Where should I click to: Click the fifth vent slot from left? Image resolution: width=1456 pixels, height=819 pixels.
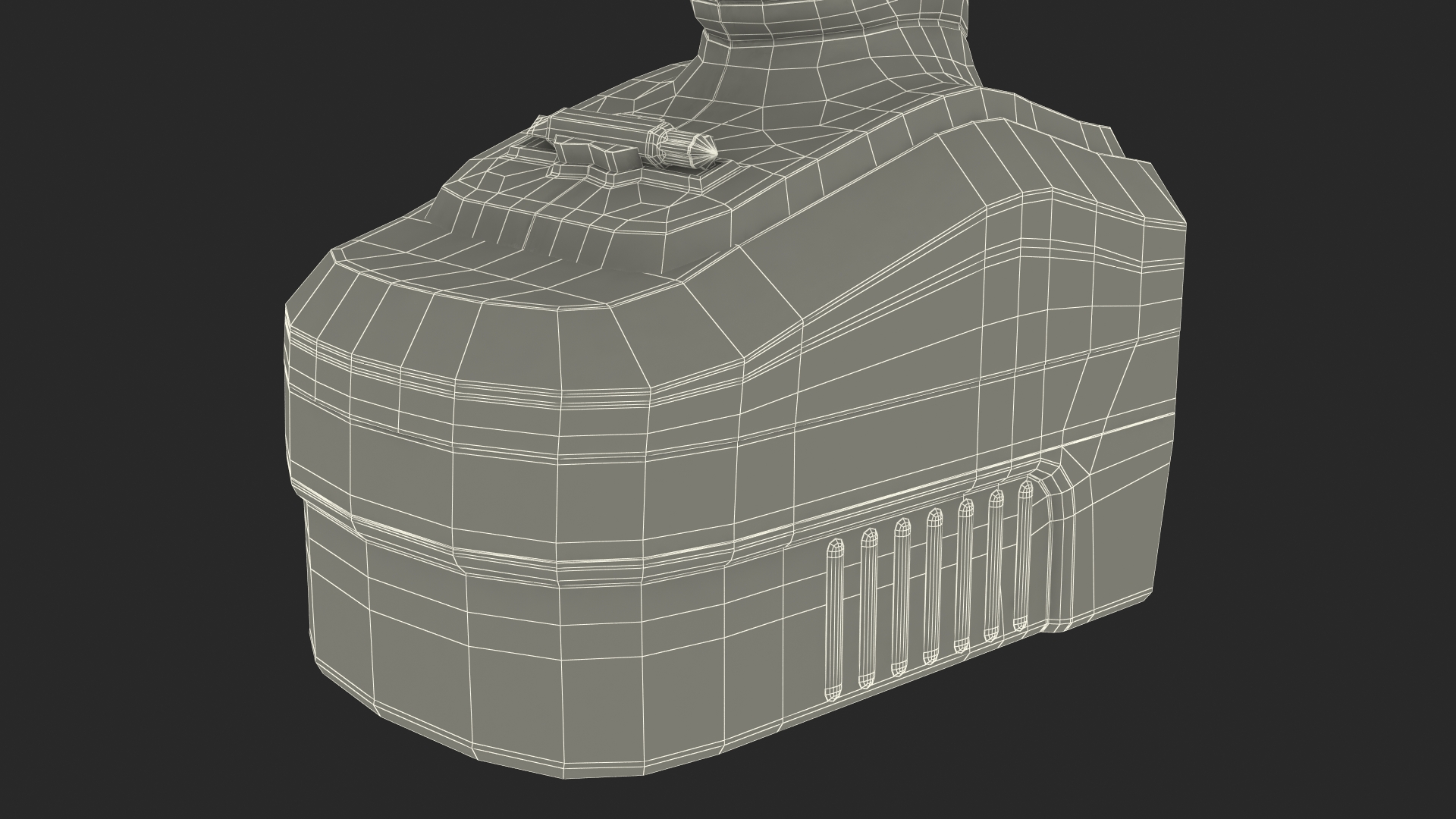965,573
